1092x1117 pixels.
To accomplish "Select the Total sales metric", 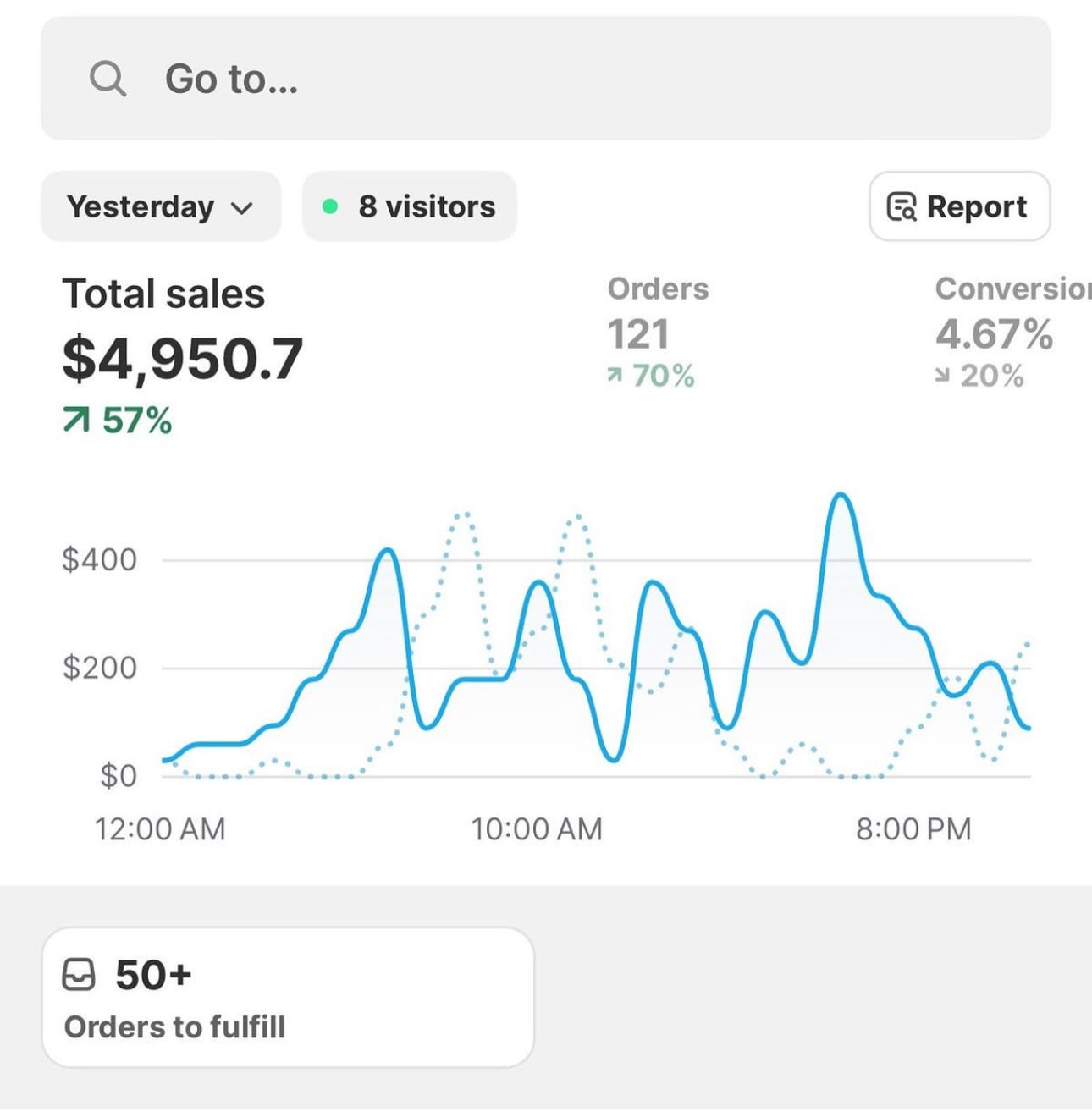I will 163,294.
